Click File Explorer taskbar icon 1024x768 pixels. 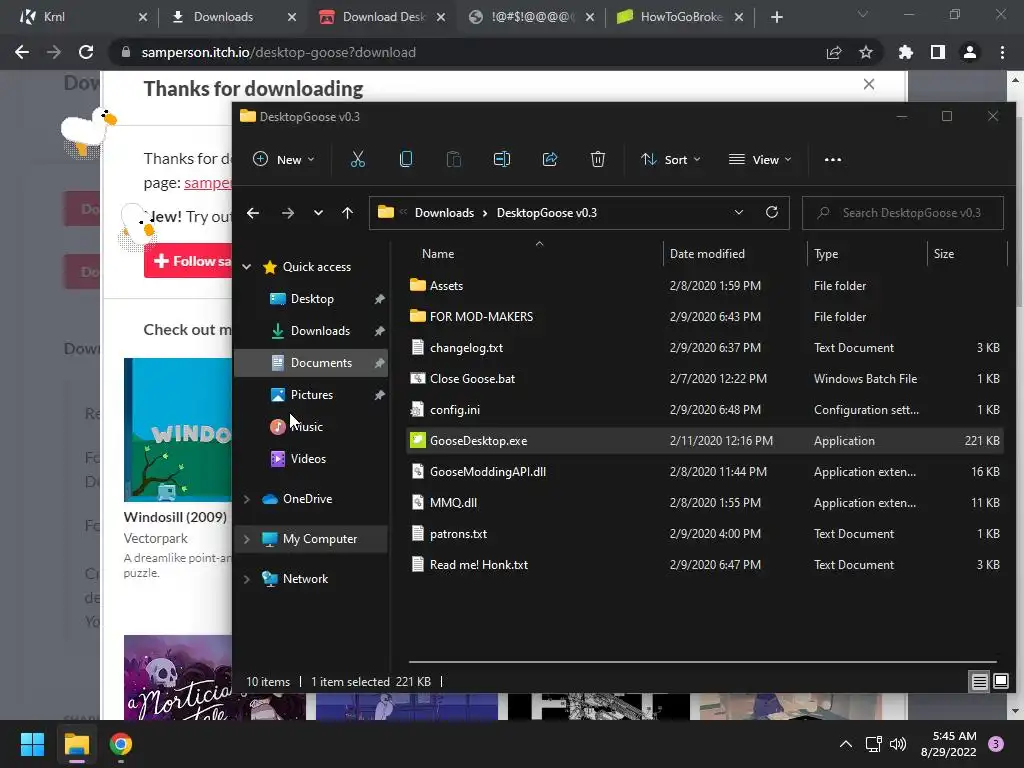(76, 744)
